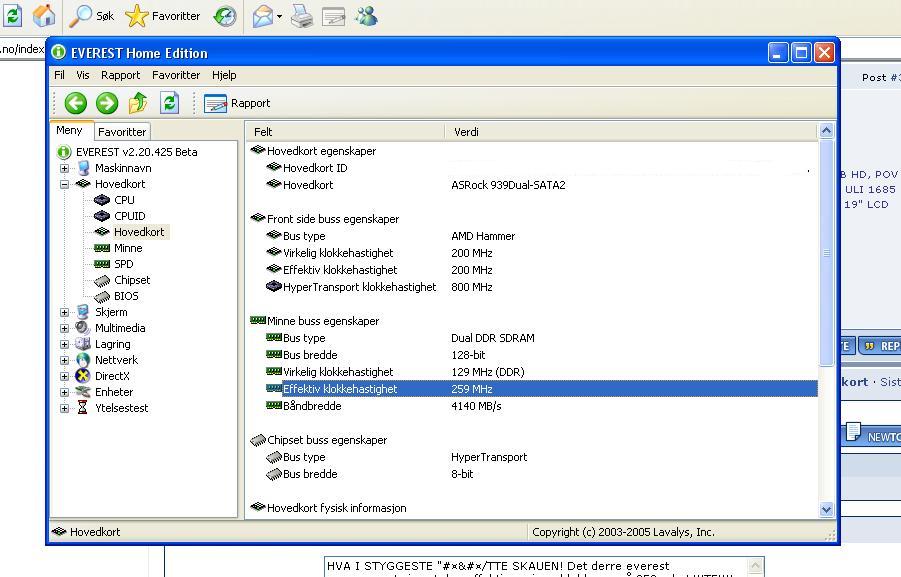Image resolution: width=901 pixels, height=577 pixels.
Task: Open the Fil menu
Action: point(59,75)
